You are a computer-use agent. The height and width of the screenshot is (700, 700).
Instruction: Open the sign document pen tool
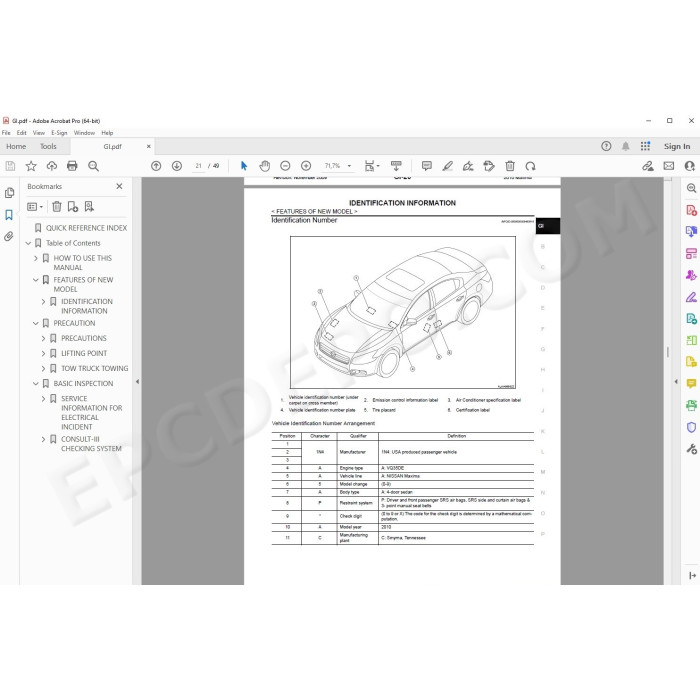click(x=468, y=166)
